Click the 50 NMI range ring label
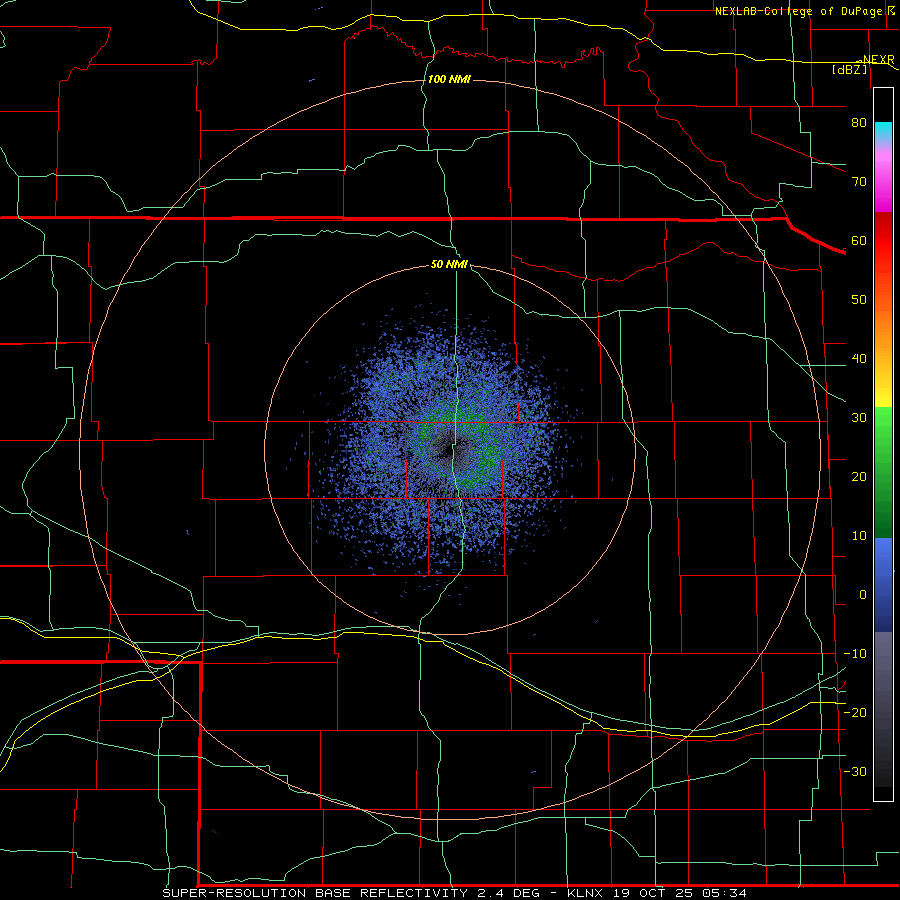 [449, 265]
